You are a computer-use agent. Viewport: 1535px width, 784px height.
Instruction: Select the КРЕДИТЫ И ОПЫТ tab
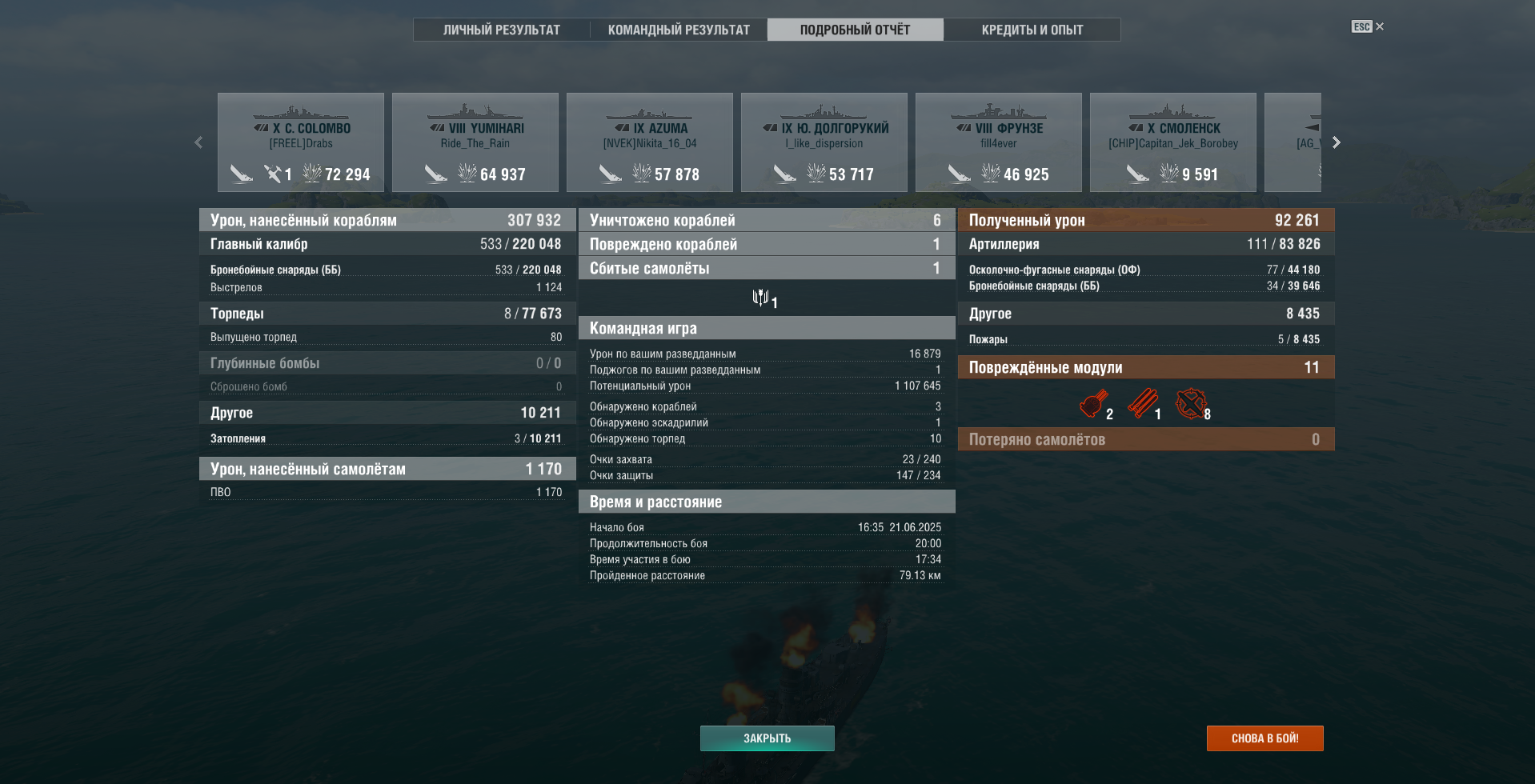tap(1032, 30)
